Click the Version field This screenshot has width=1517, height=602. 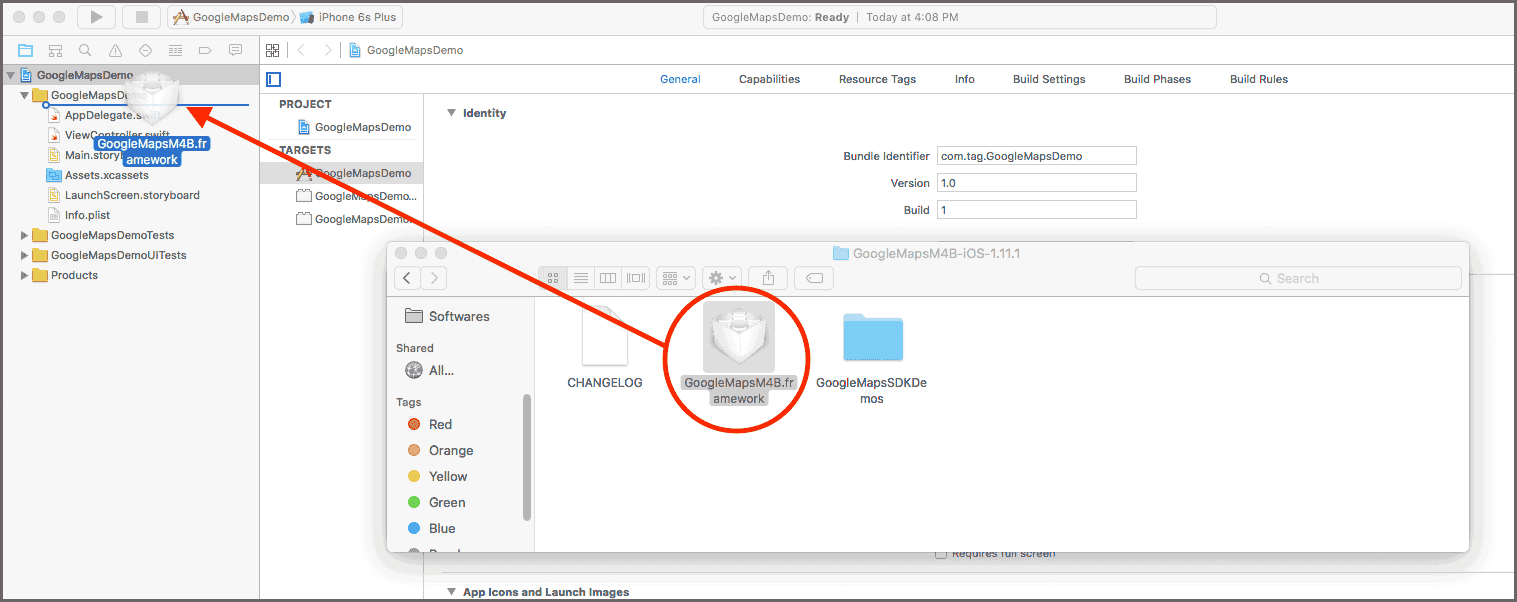tap(1036, 183)
